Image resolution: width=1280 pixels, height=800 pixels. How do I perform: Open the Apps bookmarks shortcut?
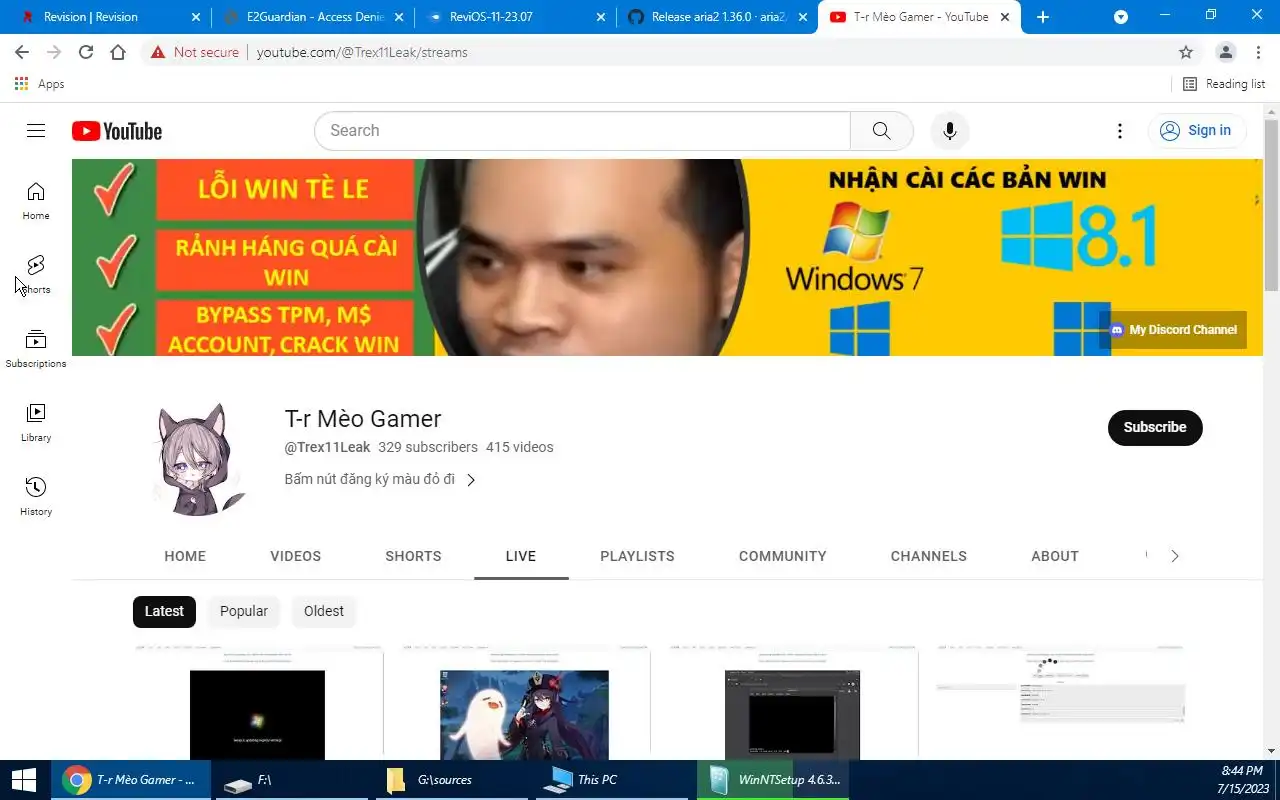pos(40,84)
